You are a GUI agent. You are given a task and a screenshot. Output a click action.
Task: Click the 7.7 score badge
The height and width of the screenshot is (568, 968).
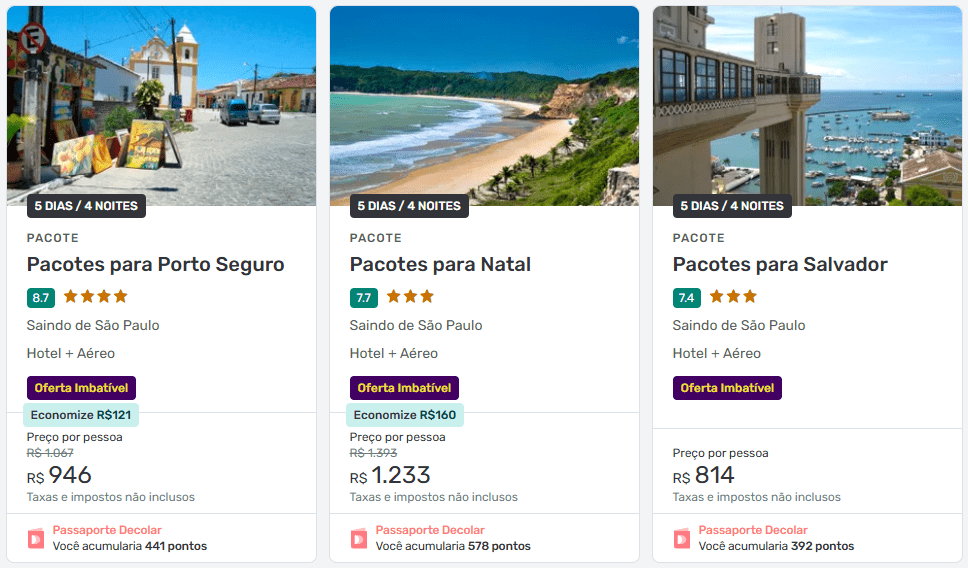click(x=364, y=298)
